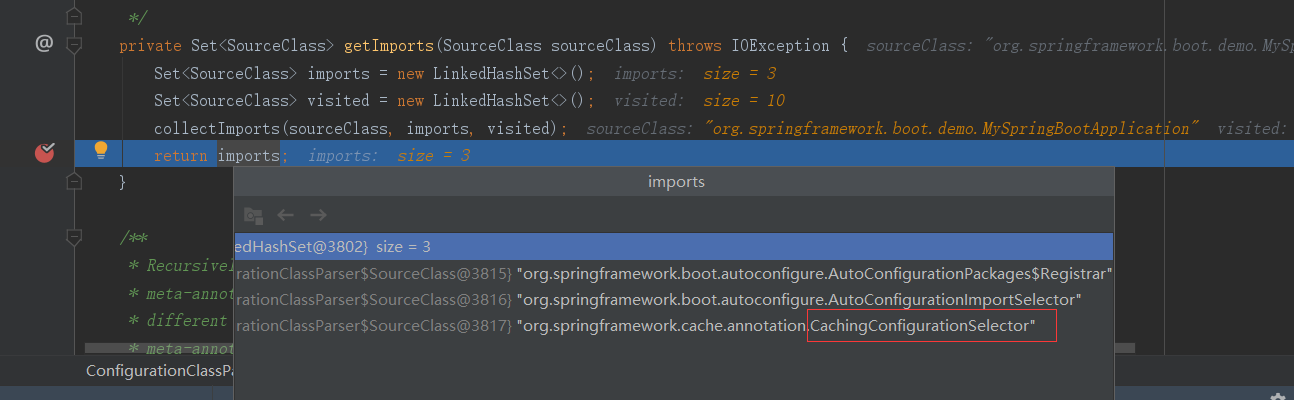
Task: Collapse the getImports method fold marker
Action: pyautogui.click(x=73, y=46)
